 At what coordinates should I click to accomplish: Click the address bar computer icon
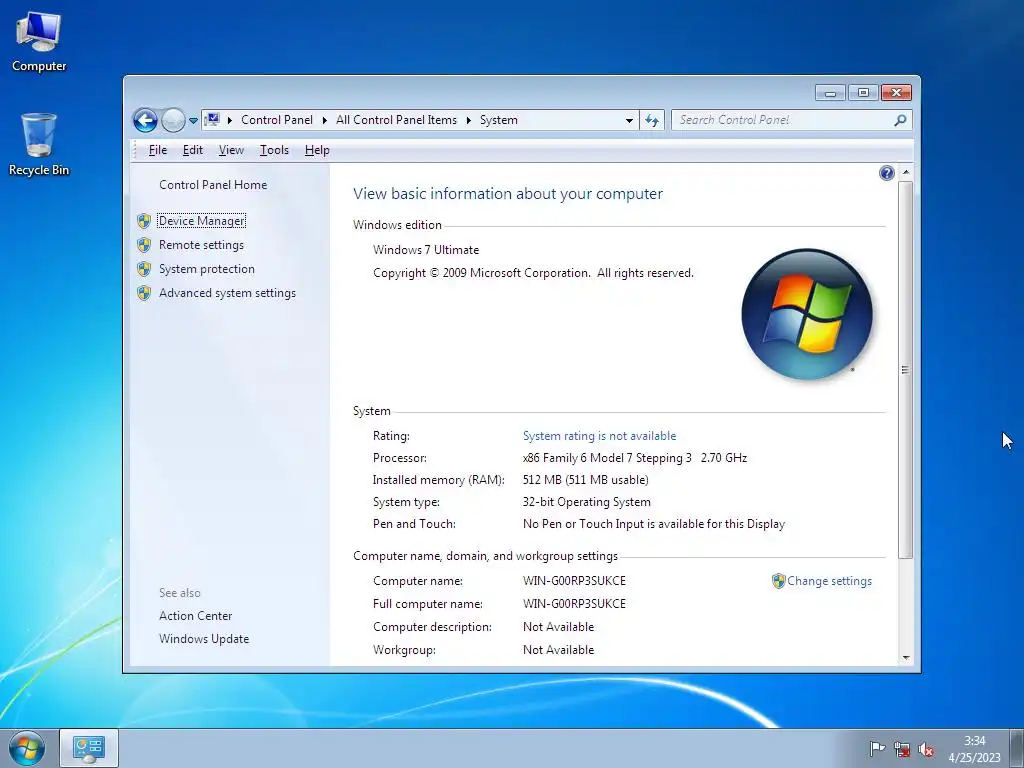212,120
